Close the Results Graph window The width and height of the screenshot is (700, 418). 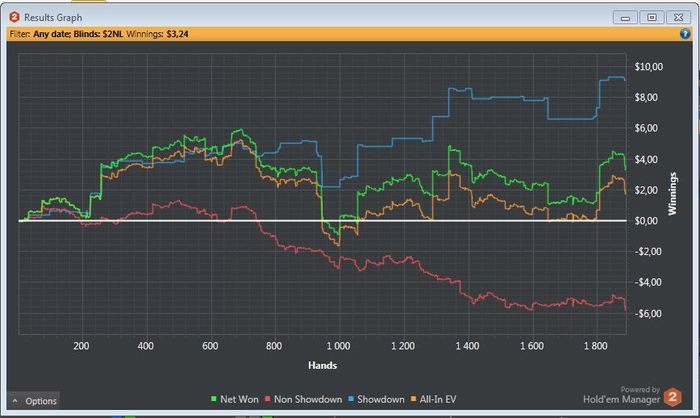click(679, 17)
